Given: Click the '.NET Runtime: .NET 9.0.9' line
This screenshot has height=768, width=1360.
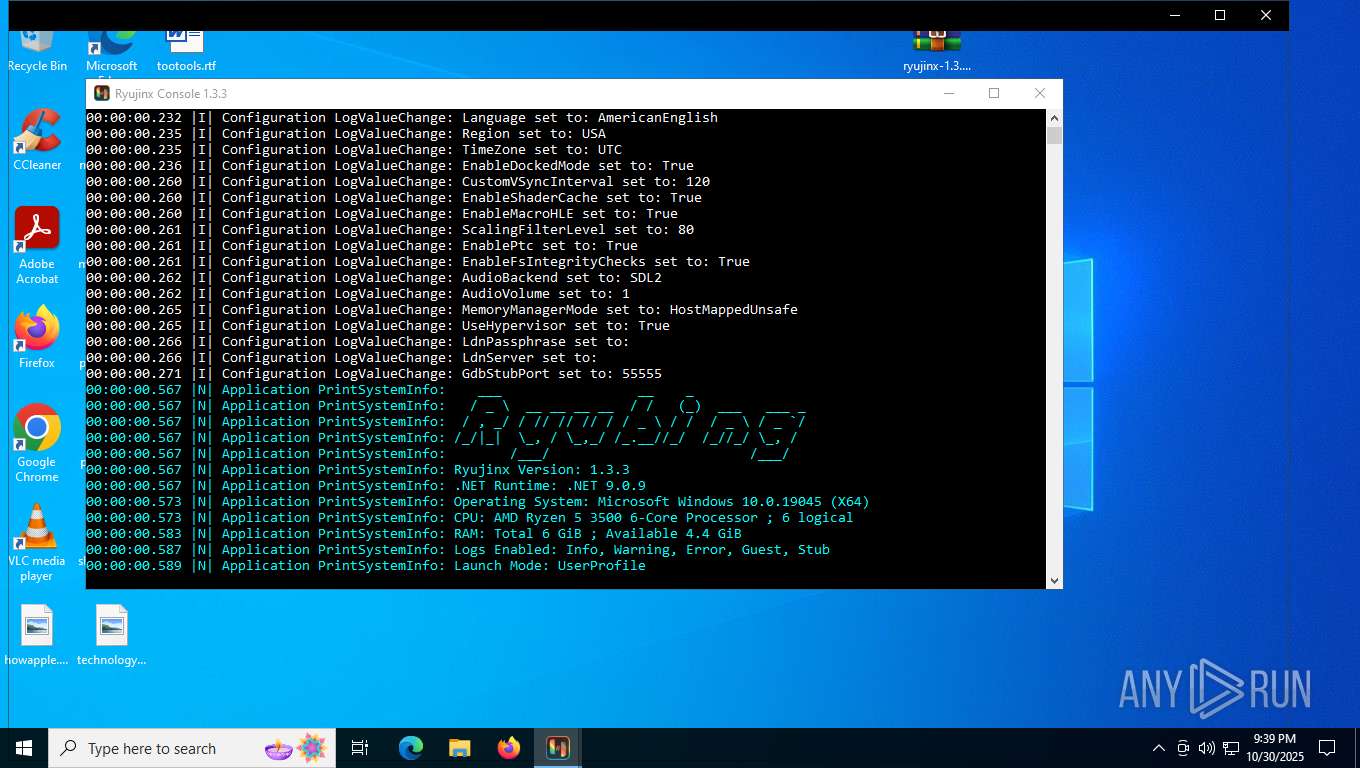Looking at the screenshot, I should (366, 486).
